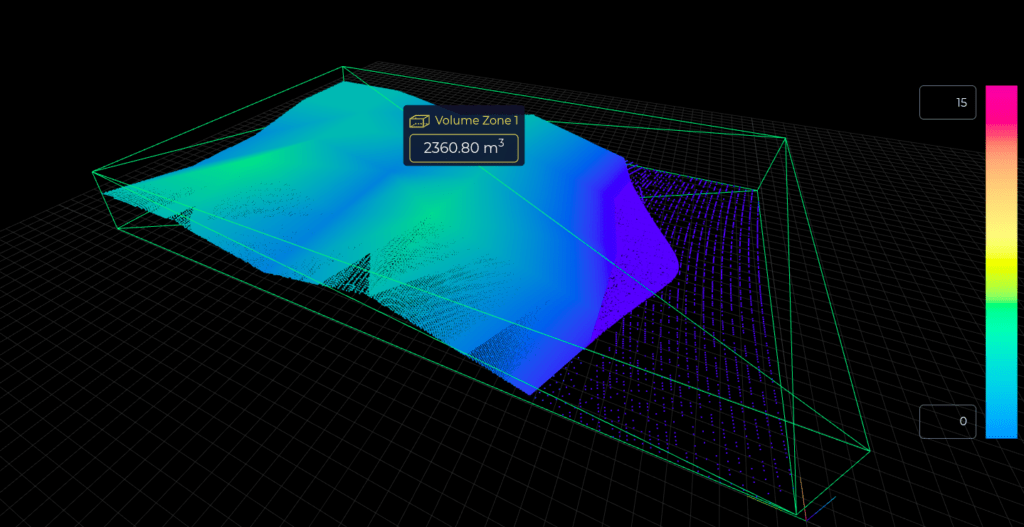Click the dark triangular gap in the terrain mesh
Screen dimensions: 1024x527
click(x=363, y=274)
